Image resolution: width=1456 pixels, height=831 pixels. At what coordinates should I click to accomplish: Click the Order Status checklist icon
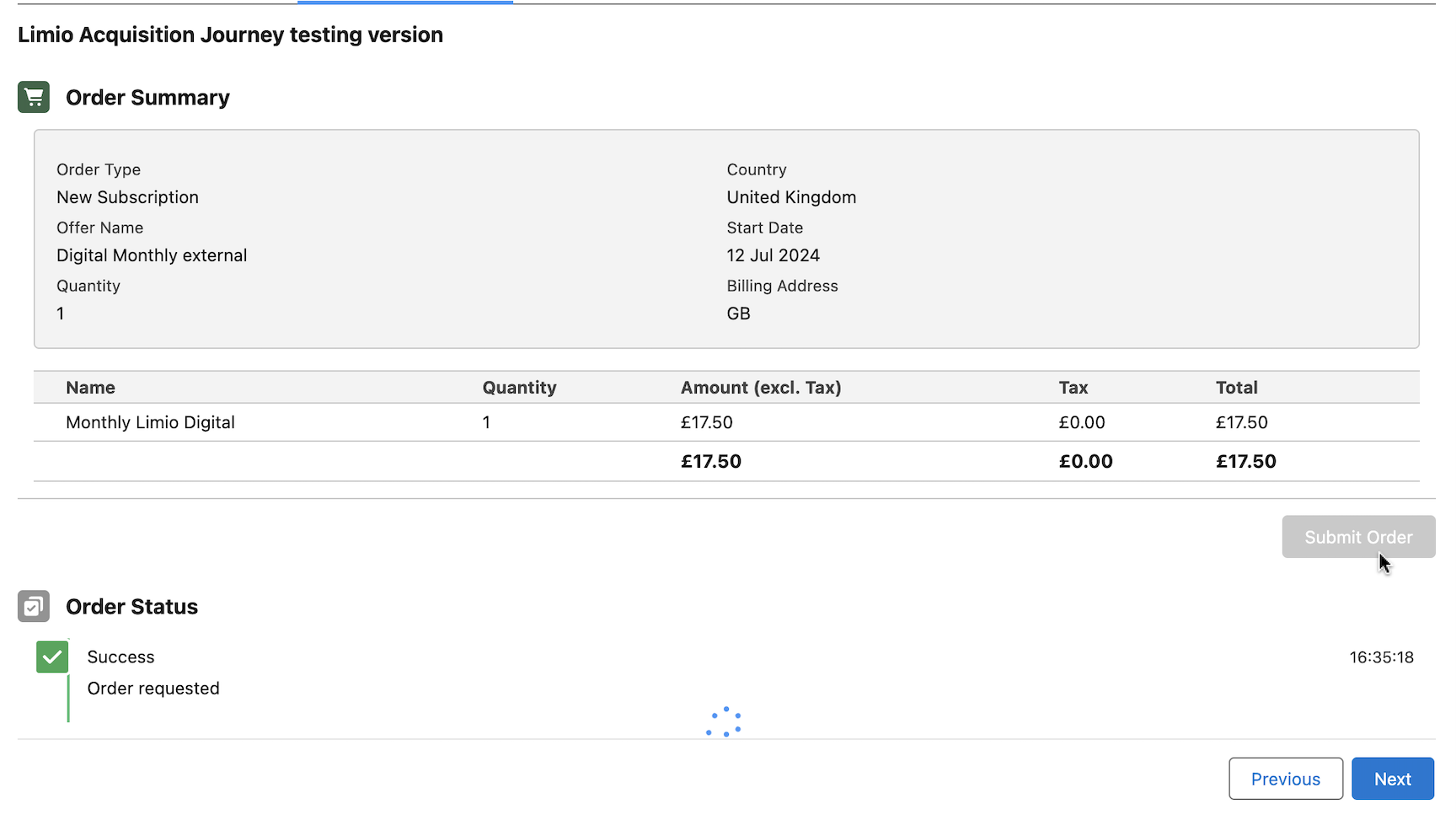(x=34, y=606)
